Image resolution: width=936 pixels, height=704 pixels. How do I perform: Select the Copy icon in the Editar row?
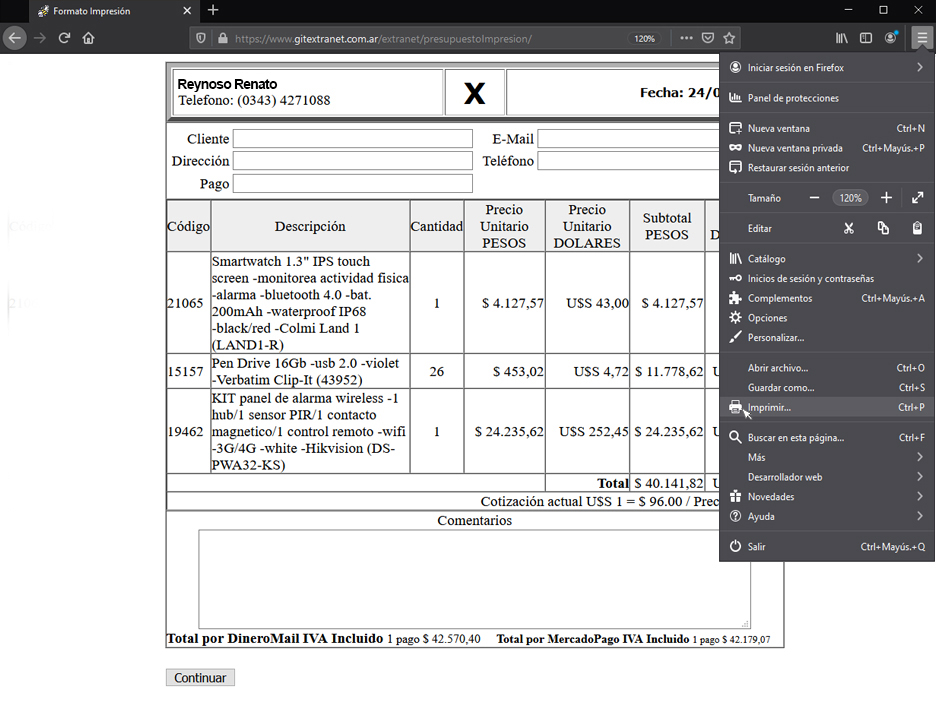pos(881,228)
